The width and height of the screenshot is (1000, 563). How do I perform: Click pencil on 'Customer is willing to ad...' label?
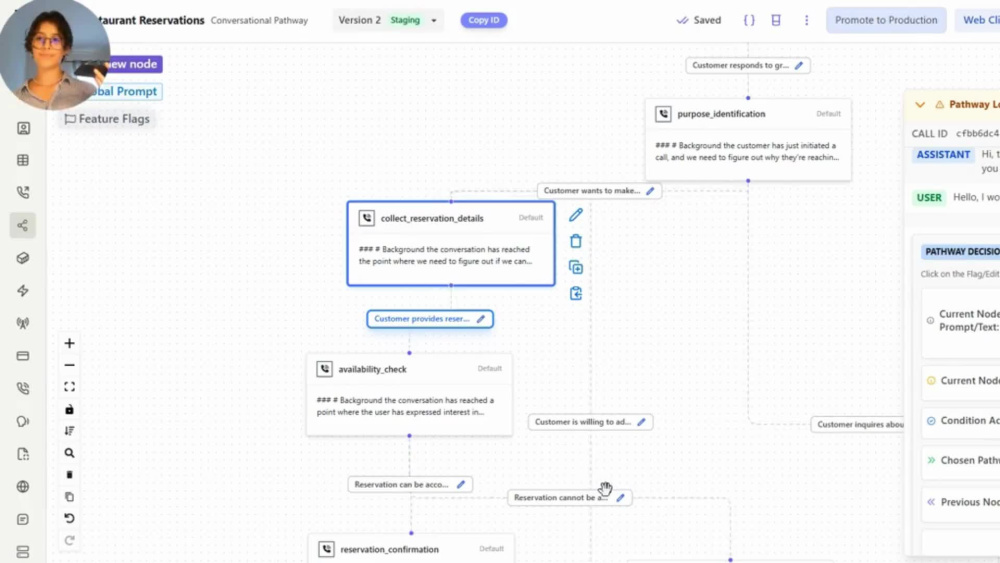(x=642, y=422)
